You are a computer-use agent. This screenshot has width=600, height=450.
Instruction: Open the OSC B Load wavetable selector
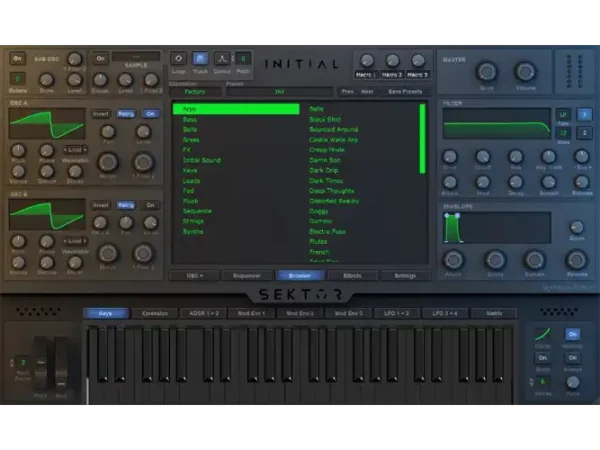(x=75, y=241)
